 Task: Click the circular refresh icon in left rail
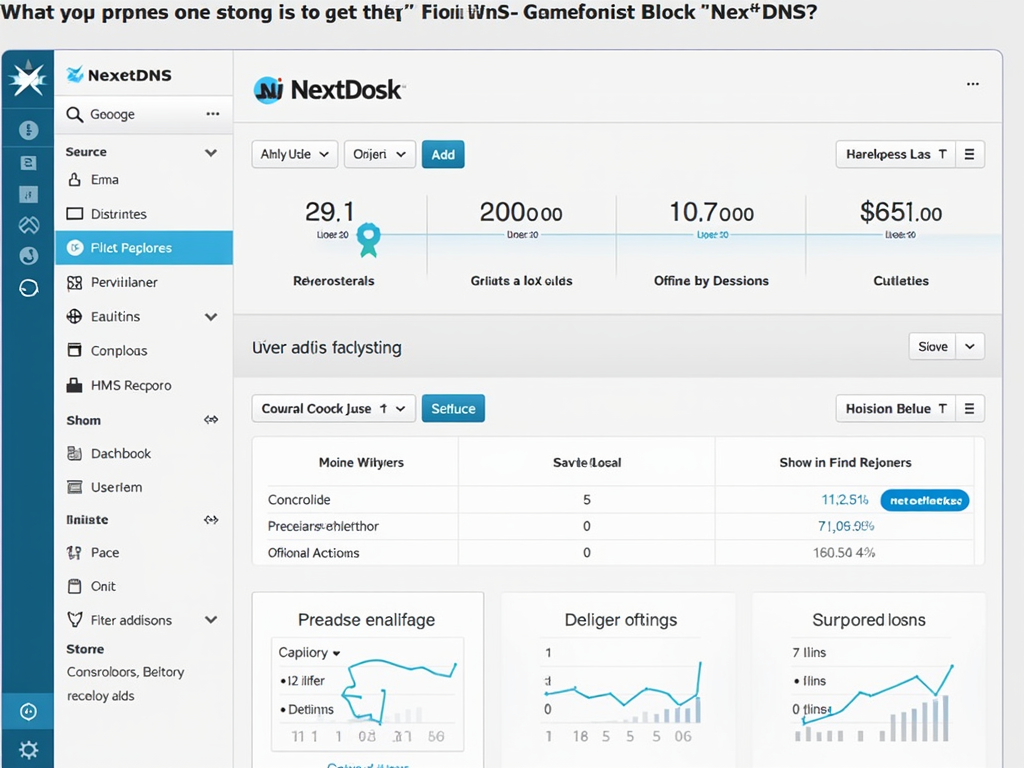coord(28,288)
